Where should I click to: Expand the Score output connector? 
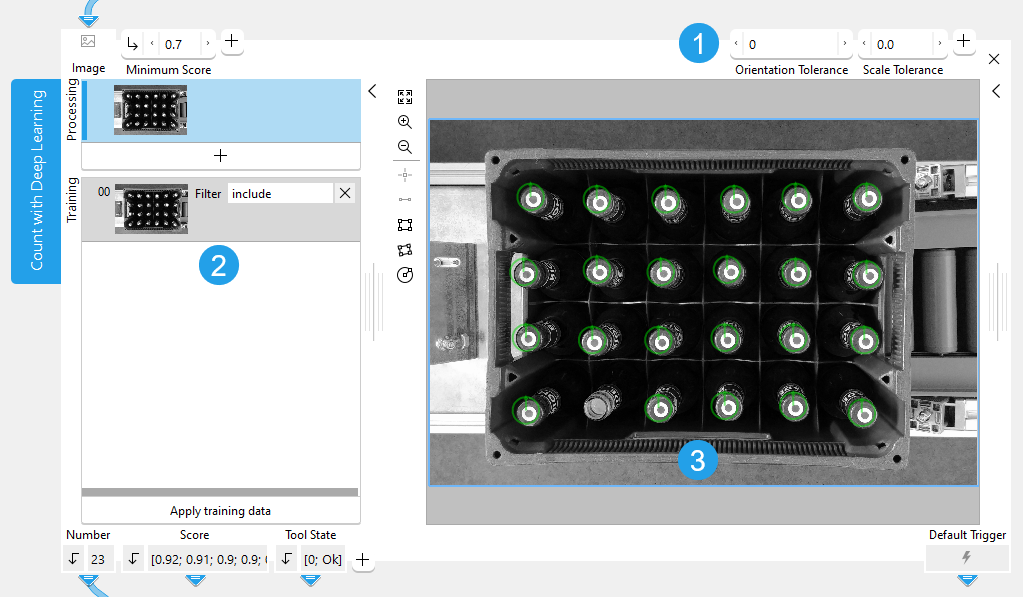point(195,580)
